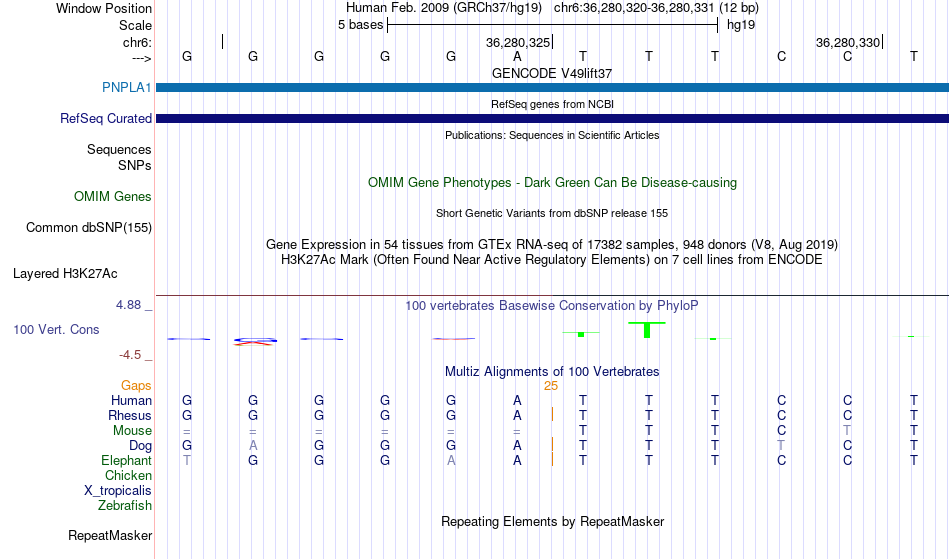This screenshot has width=950, height=559.
Task: Click the orange insertion bar in the Rhesus row
Action: (x=552, y=415)
